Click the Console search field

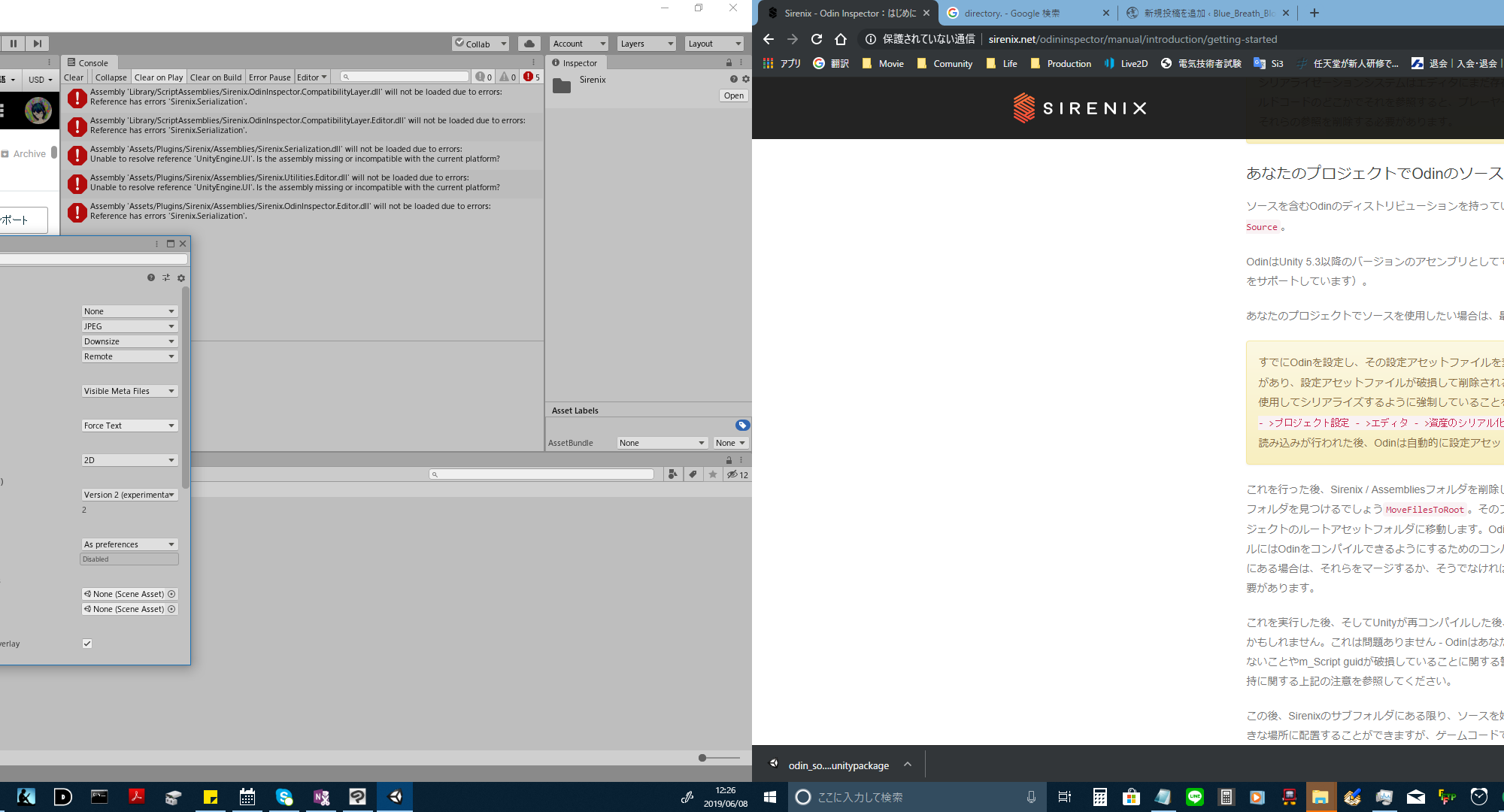405,77
